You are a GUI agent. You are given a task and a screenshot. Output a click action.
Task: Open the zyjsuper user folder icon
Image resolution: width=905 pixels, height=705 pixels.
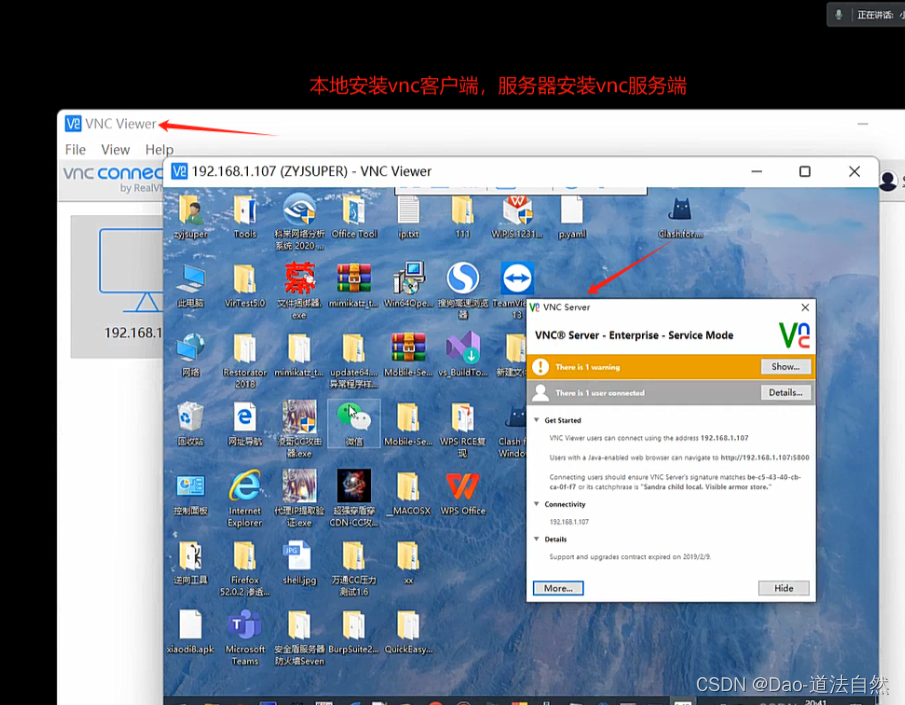(x=190, y=210)
